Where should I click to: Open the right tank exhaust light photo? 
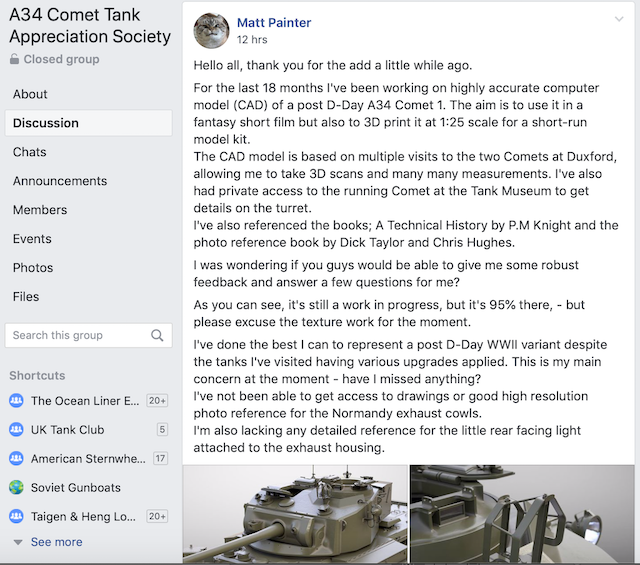[x=519, y=514]
